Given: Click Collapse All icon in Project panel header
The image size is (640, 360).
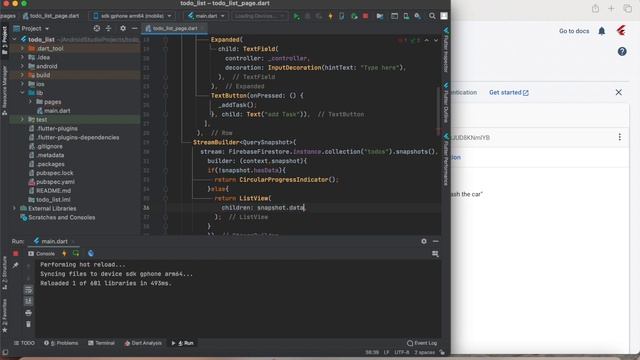Looking at the screenshot, I should click(109, 29).
